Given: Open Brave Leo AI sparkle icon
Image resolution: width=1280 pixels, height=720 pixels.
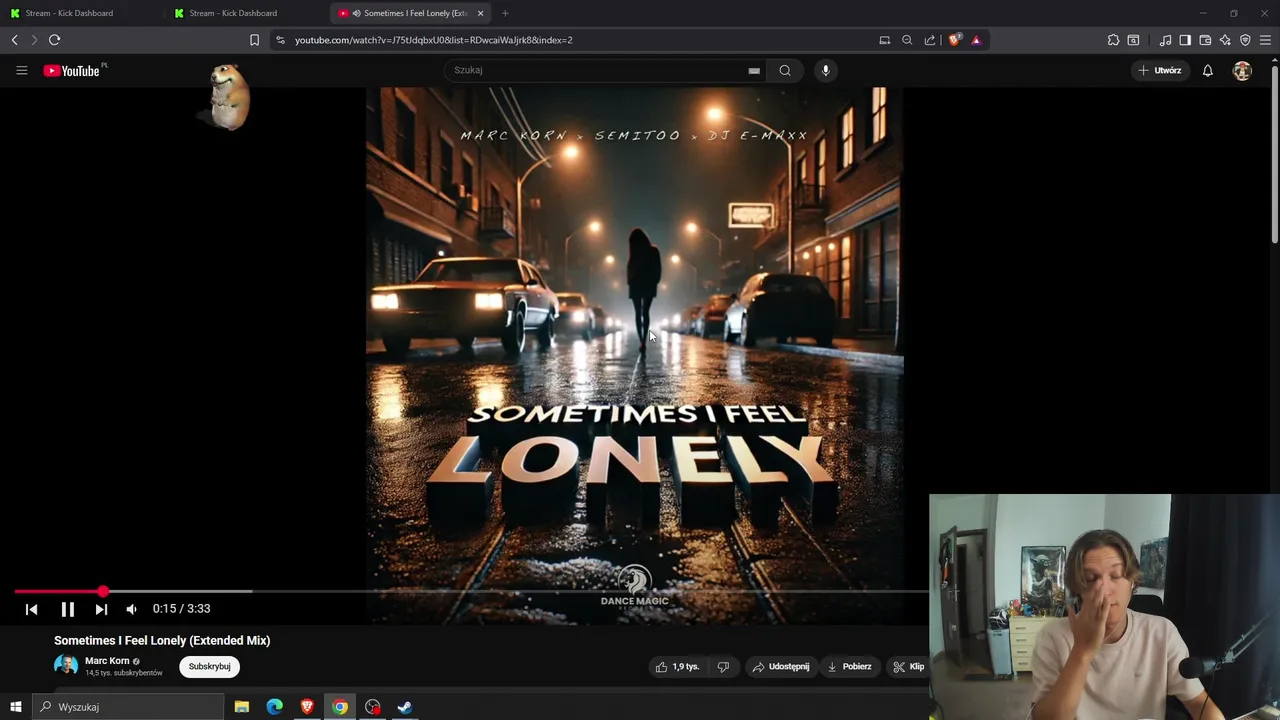Looking at the screenshot, I should [x=1225, y=40].
